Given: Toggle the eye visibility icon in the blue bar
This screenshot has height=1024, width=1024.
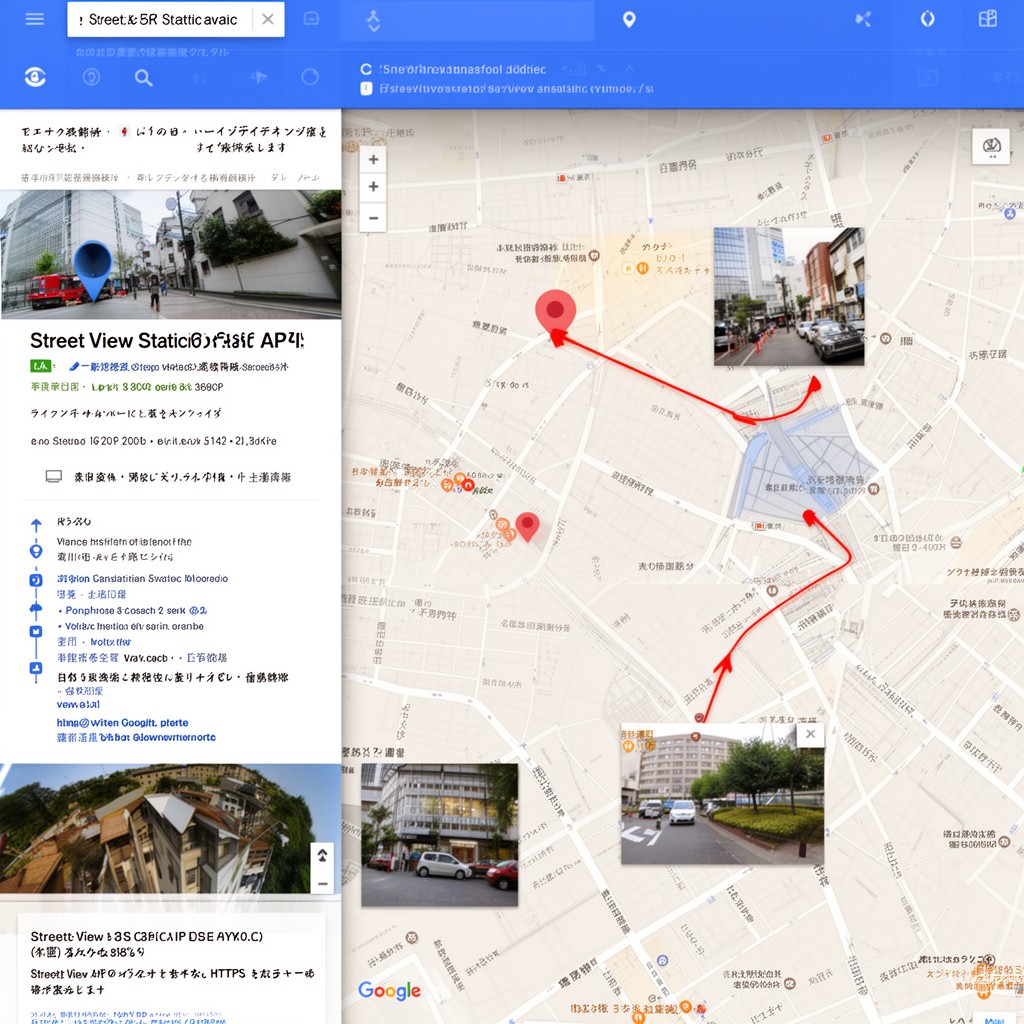Looking at the screenshot, I should point(35,77).
